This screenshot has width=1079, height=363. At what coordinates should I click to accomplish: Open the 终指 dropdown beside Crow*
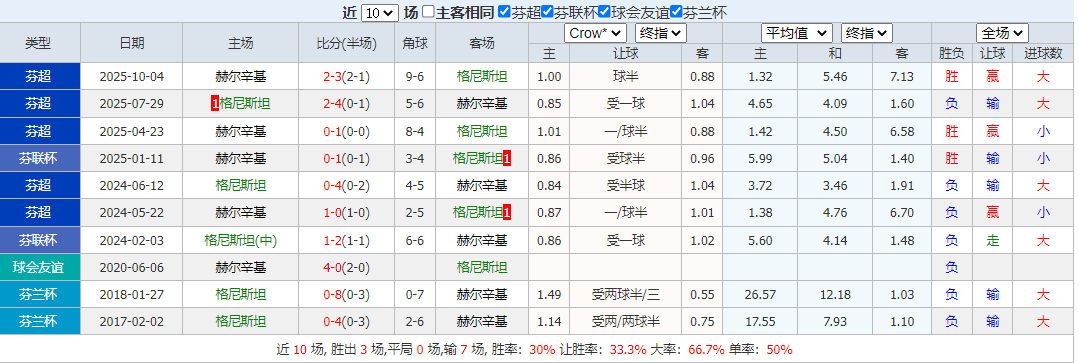[x=661, y=33]
